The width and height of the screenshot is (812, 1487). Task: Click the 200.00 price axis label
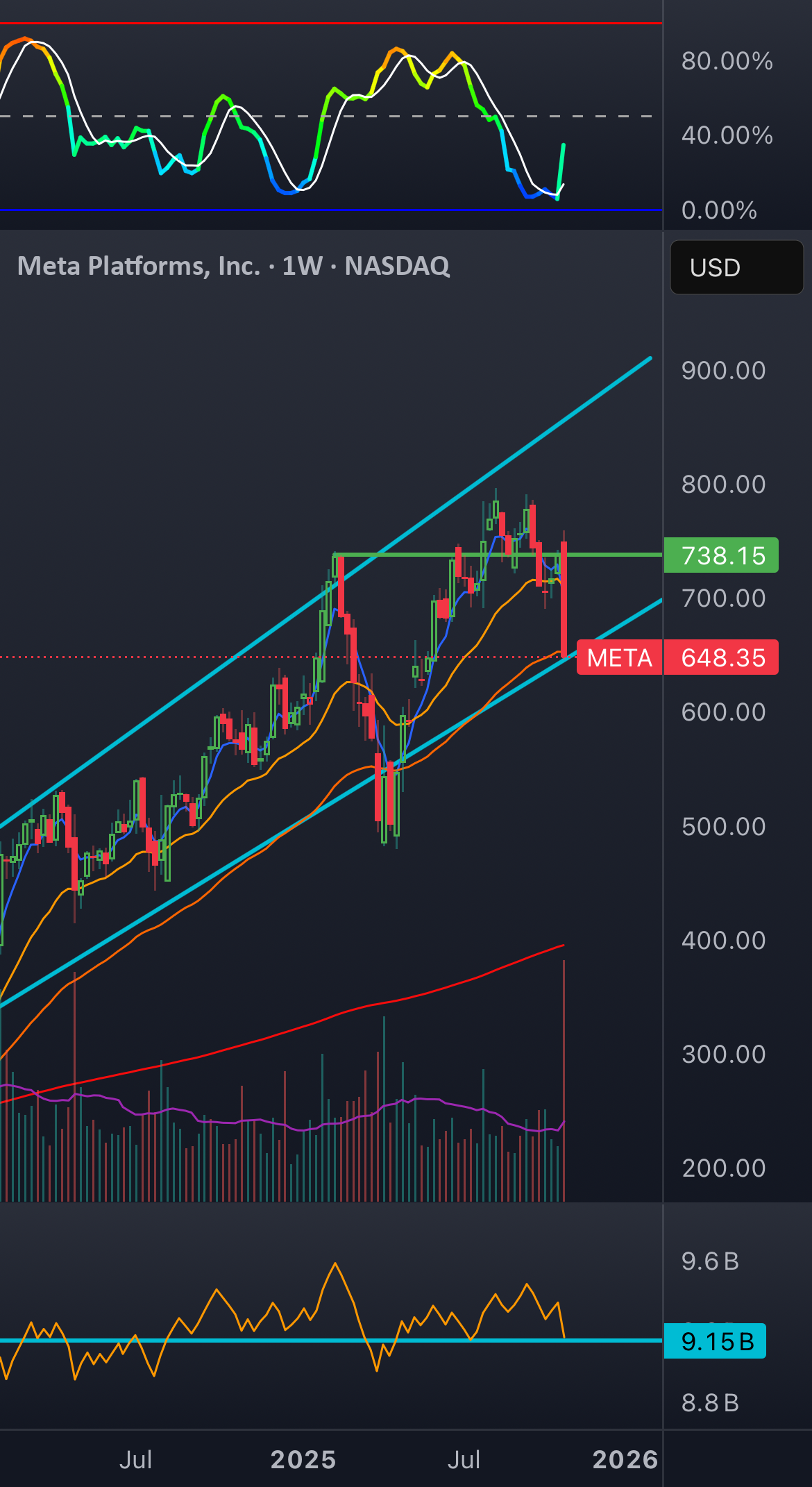[x=723, y=1168]
